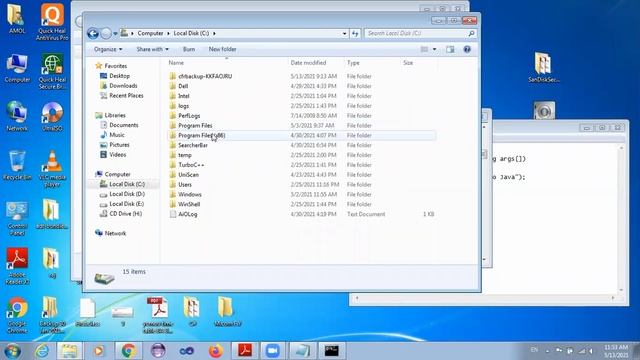The image size is (640, 360).
Task: Sort by the Name column header
Action: (x=176, y=63)
